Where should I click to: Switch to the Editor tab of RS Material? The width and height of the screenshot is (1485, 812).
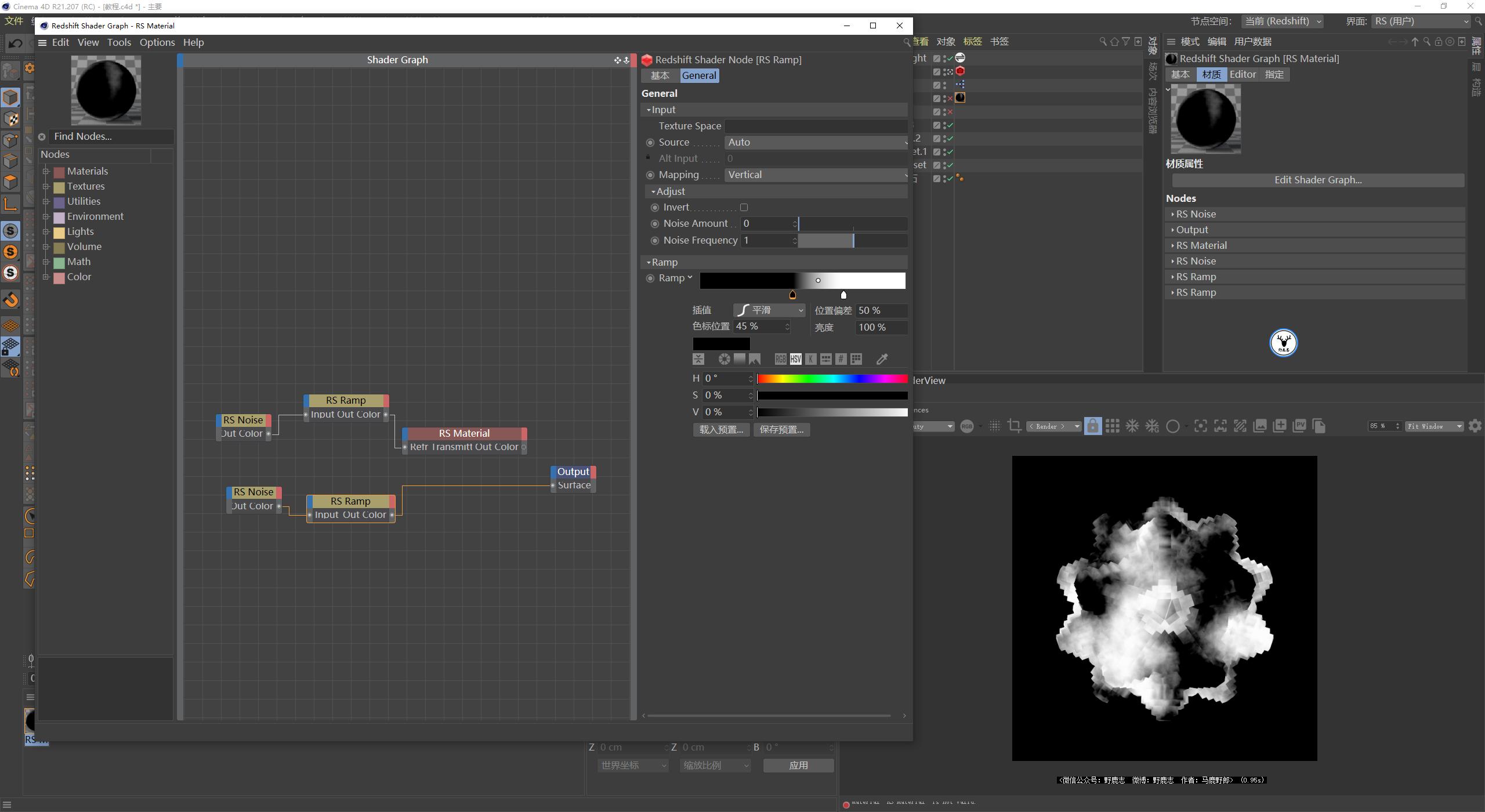[x=1243, y=74]
